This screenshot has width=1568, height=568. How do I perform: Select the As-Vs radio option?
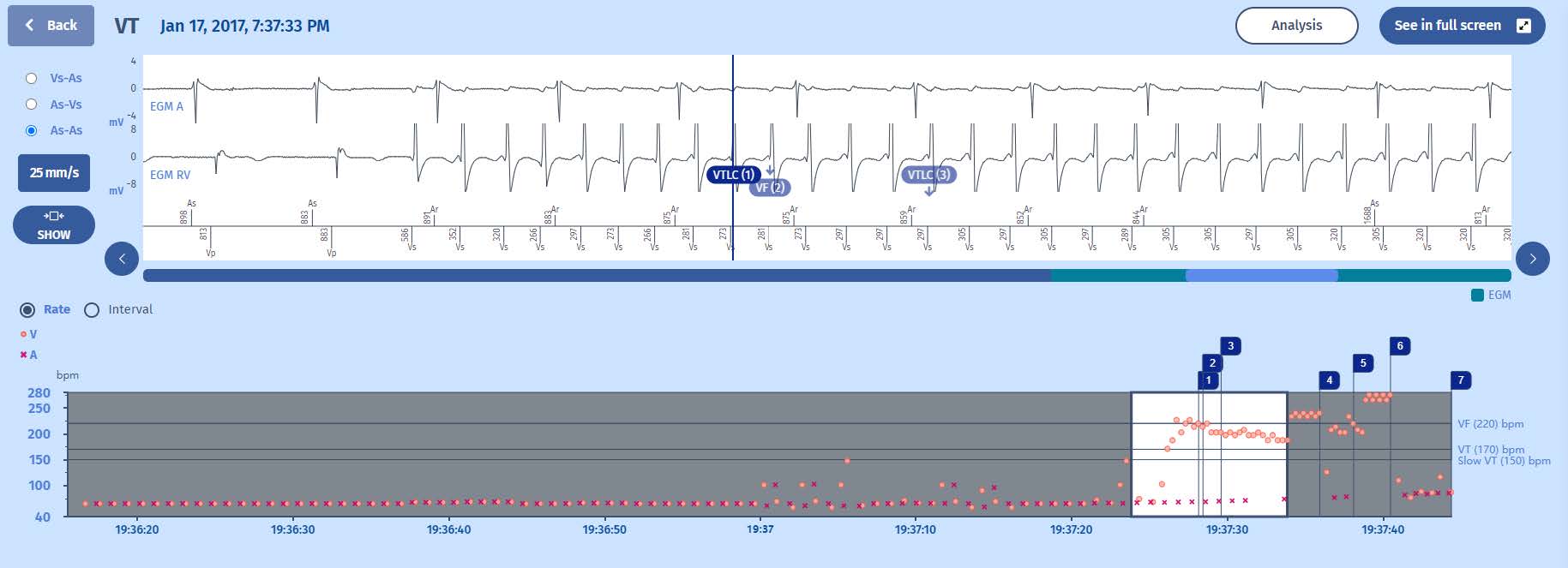32,105
